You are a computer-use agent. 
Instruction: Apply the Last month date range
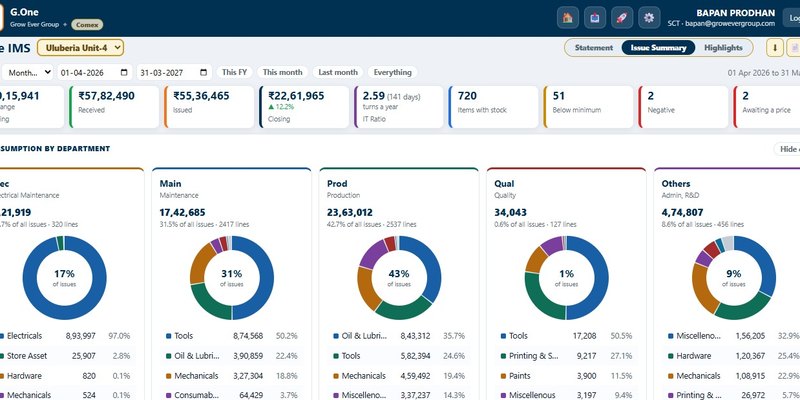[x=338, y=72]
